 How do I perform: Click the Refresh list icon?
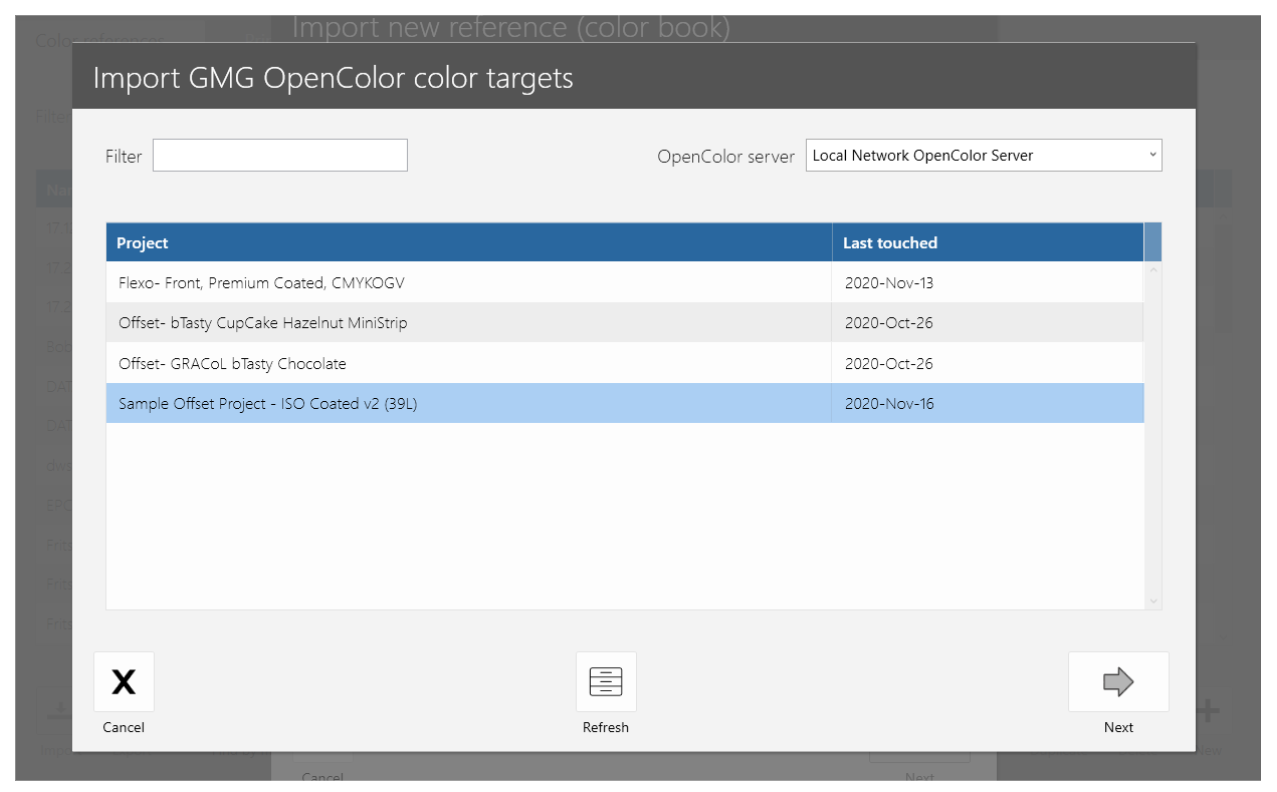pyautogui.click(x=606, y=682)
